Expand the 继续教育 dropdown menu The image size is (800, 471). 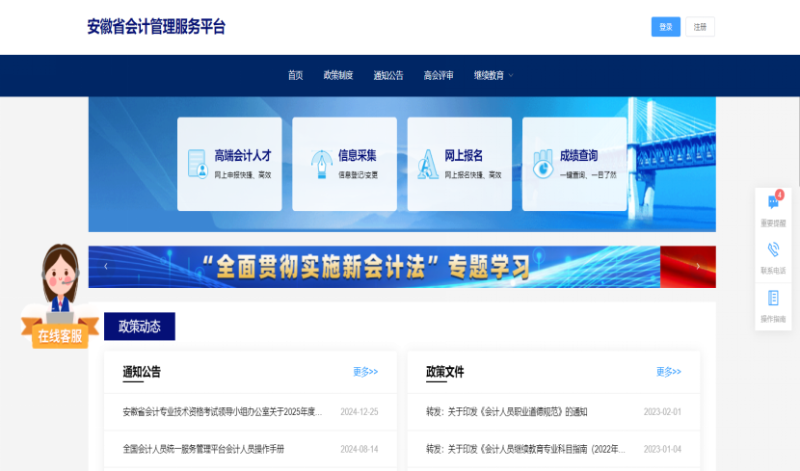pyautogui.click(x=494, y=75)
